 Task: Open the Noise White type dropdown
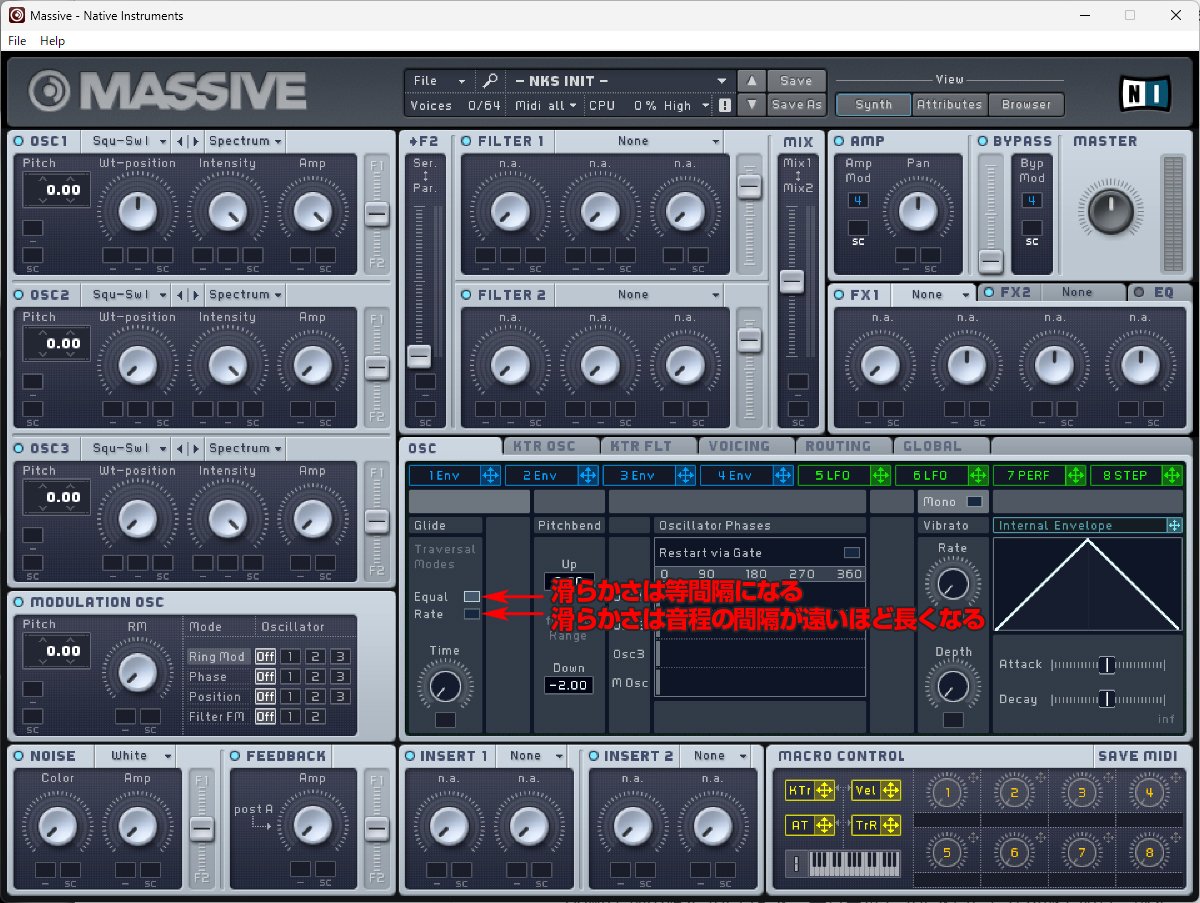pyautogui.click(x=136, y=756)
